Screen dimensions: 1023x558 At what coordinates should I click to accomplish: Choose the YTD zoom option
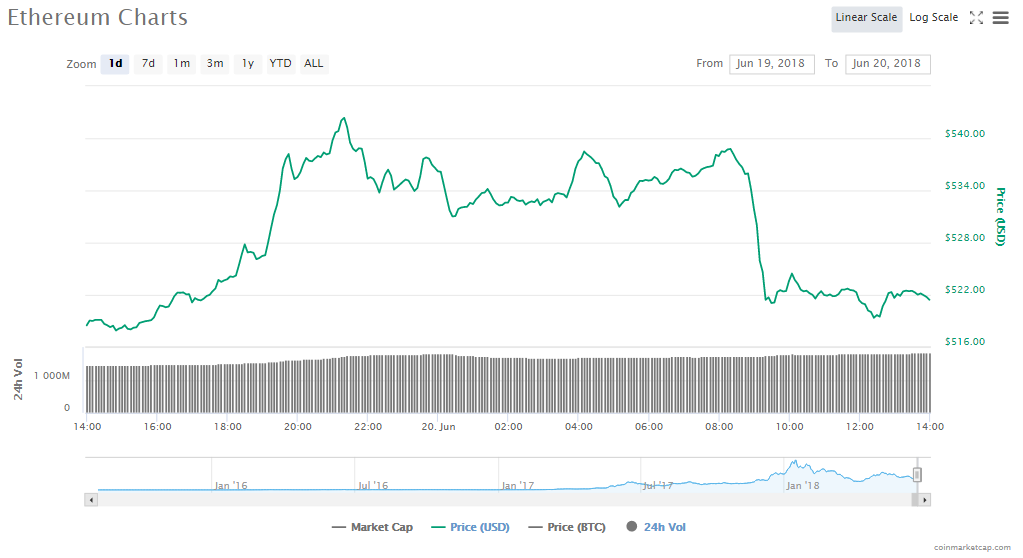click(281, 64)
